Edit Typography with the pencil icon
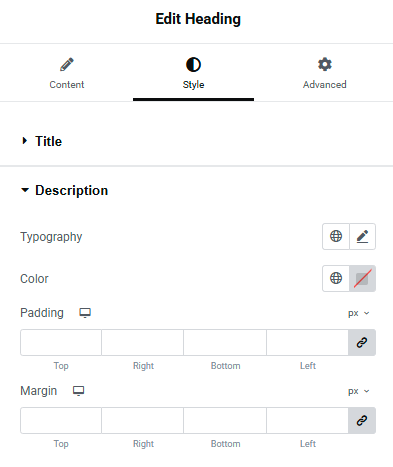The image size is (393, 467). click(x=362, y=236)
